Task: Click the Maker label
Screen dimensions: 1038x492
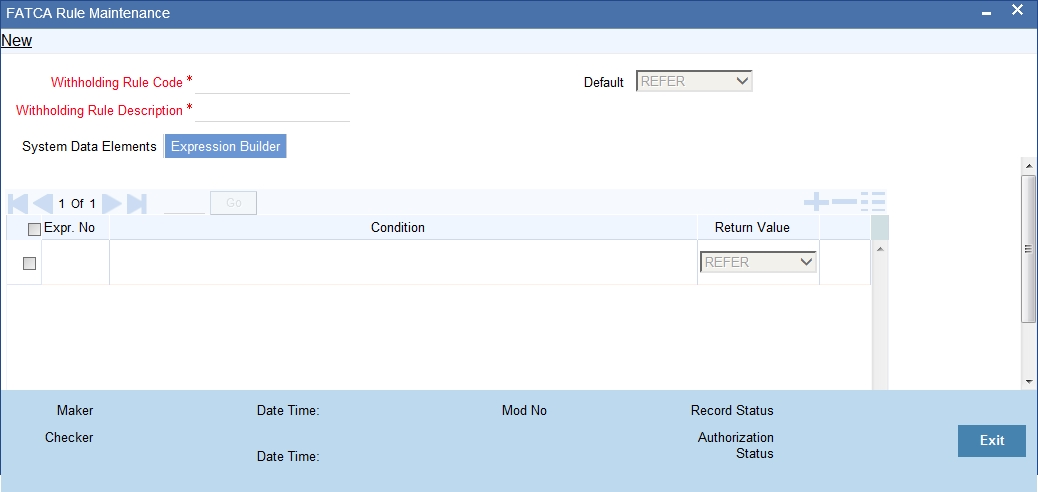Action: (x=75, y=410)
